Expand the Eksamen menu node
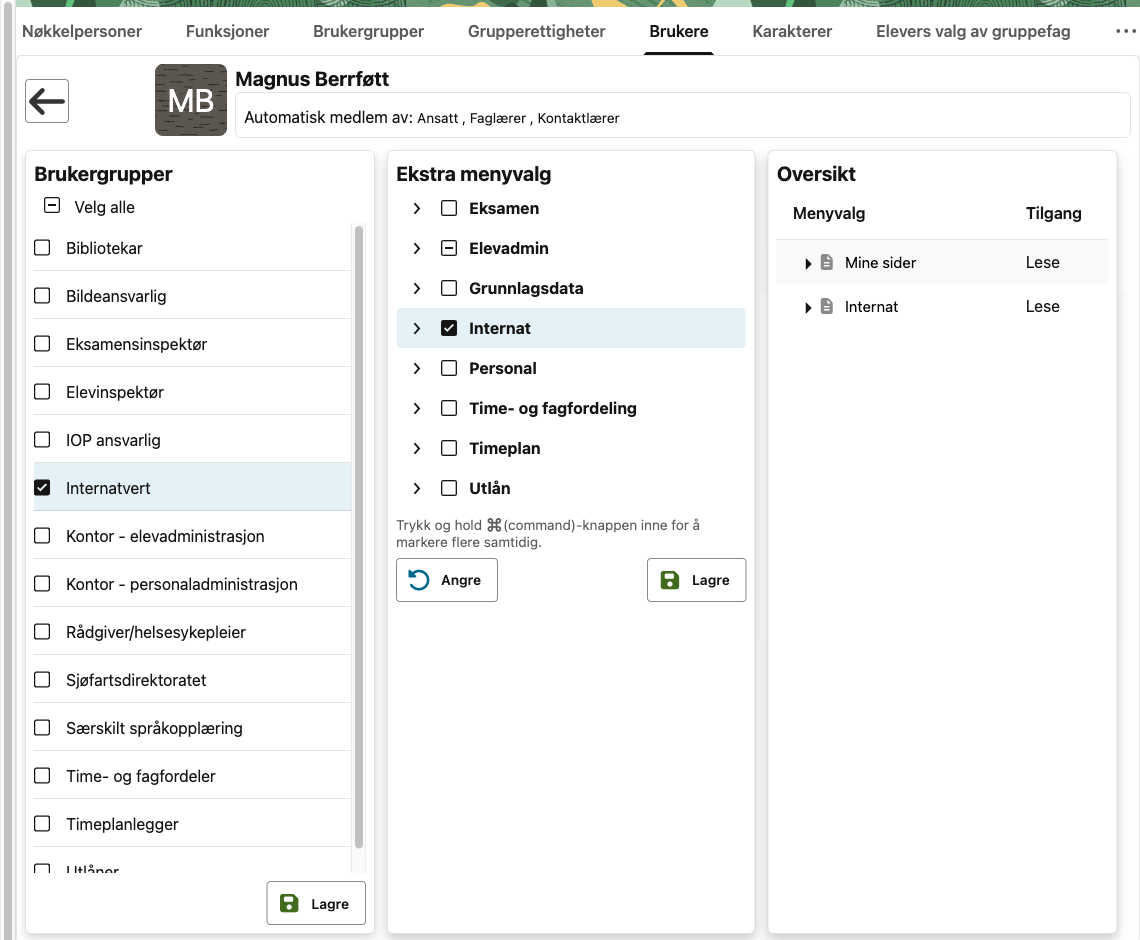1140x940 pixels. coord(417,209)
